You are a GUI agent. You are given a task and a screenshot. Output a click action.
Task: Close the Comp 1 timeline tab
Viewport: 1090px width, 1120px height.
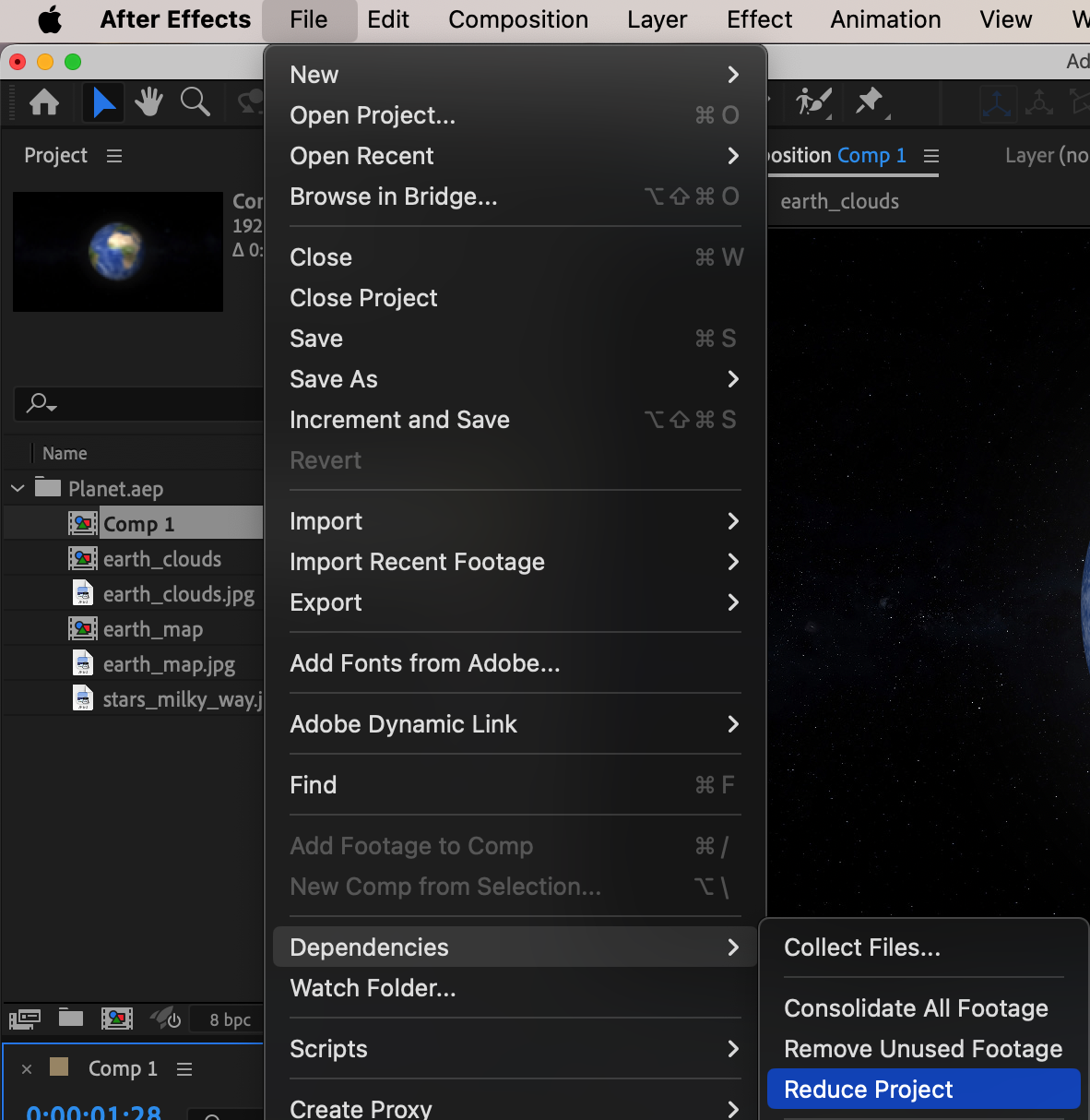(27, 1069)
